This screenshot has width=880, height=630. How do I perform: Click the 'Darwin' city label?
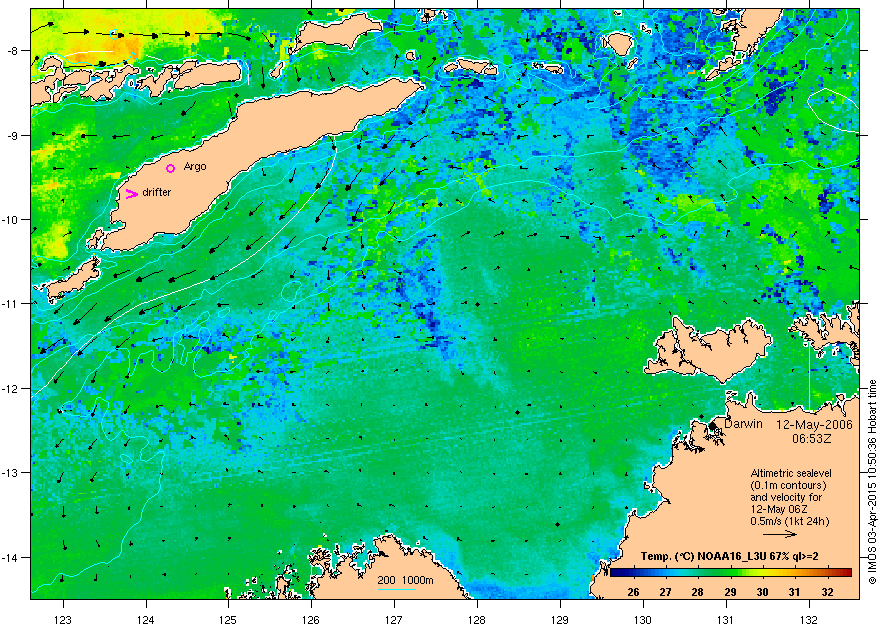743,424
